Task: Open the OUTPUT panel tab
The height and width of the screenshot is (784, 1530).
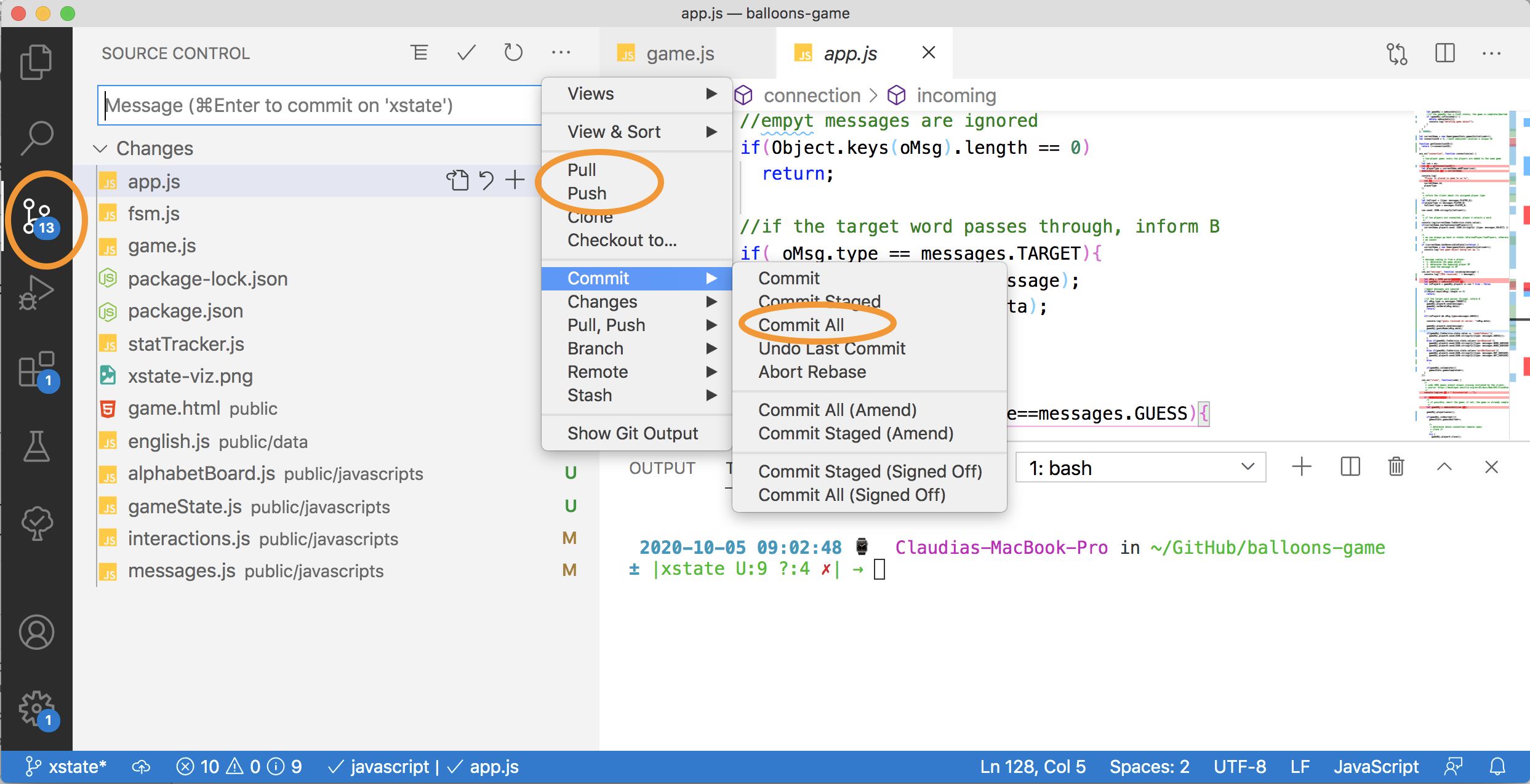Action: 662,468
